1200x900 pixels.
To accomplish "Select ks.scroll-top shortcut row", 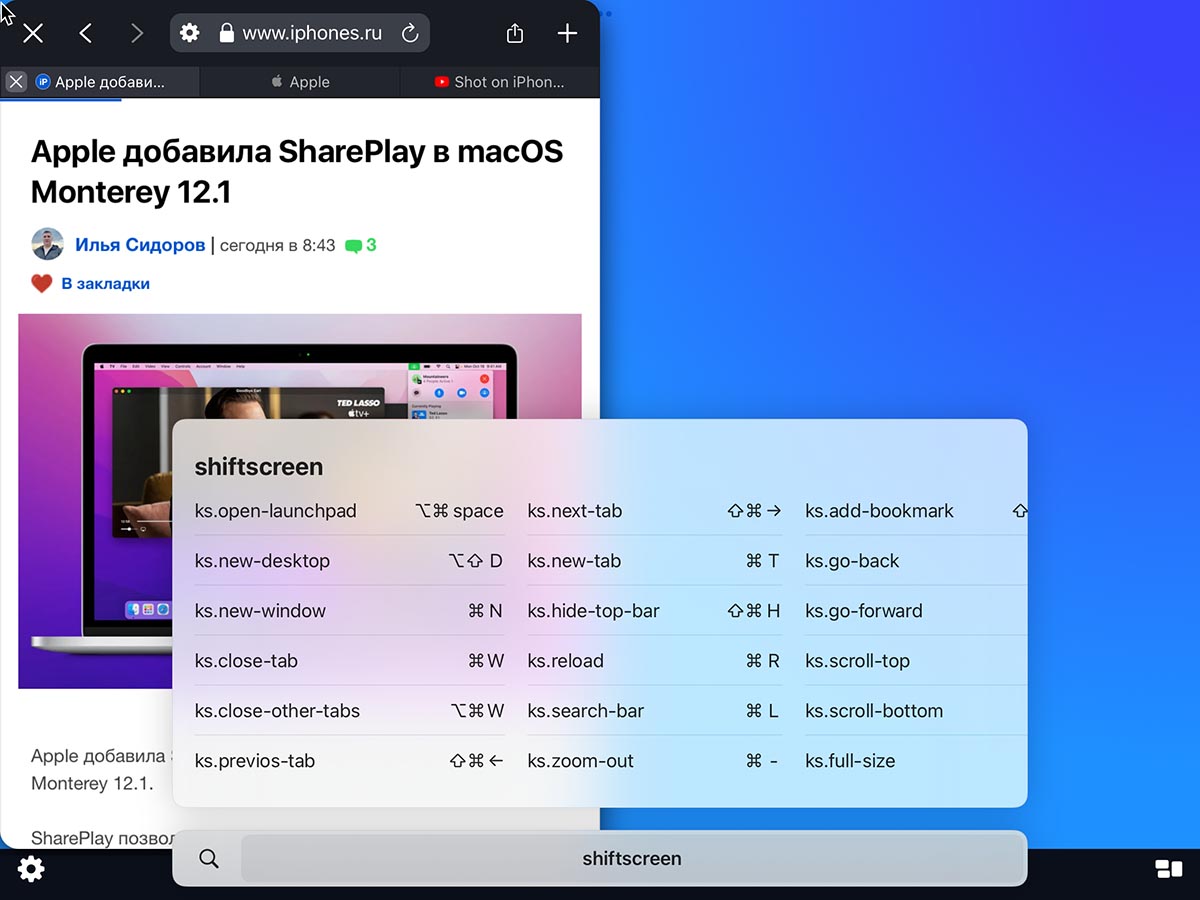I will (x=916, y=661).
